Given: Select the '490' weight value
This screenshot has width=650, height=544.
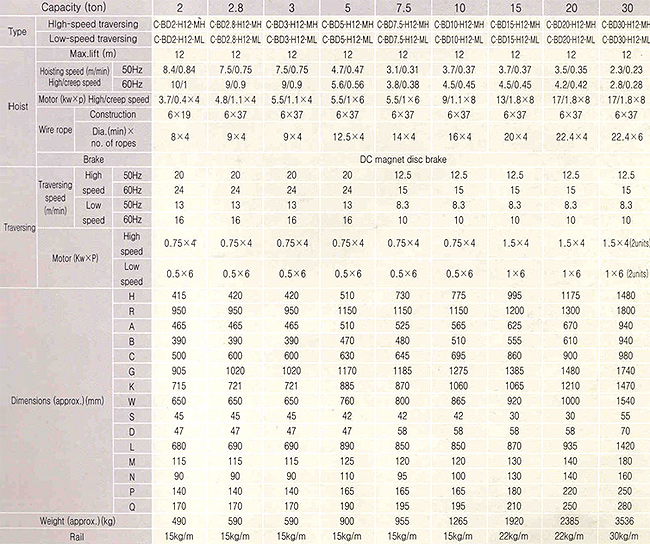Looking at the screenshot, I should click(179, 521).
